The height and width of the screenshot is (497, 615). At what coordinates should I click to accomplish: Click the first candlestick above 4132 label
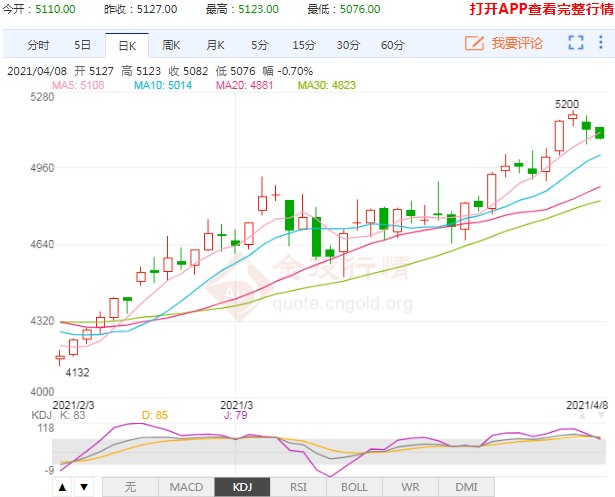click(60, 358)
